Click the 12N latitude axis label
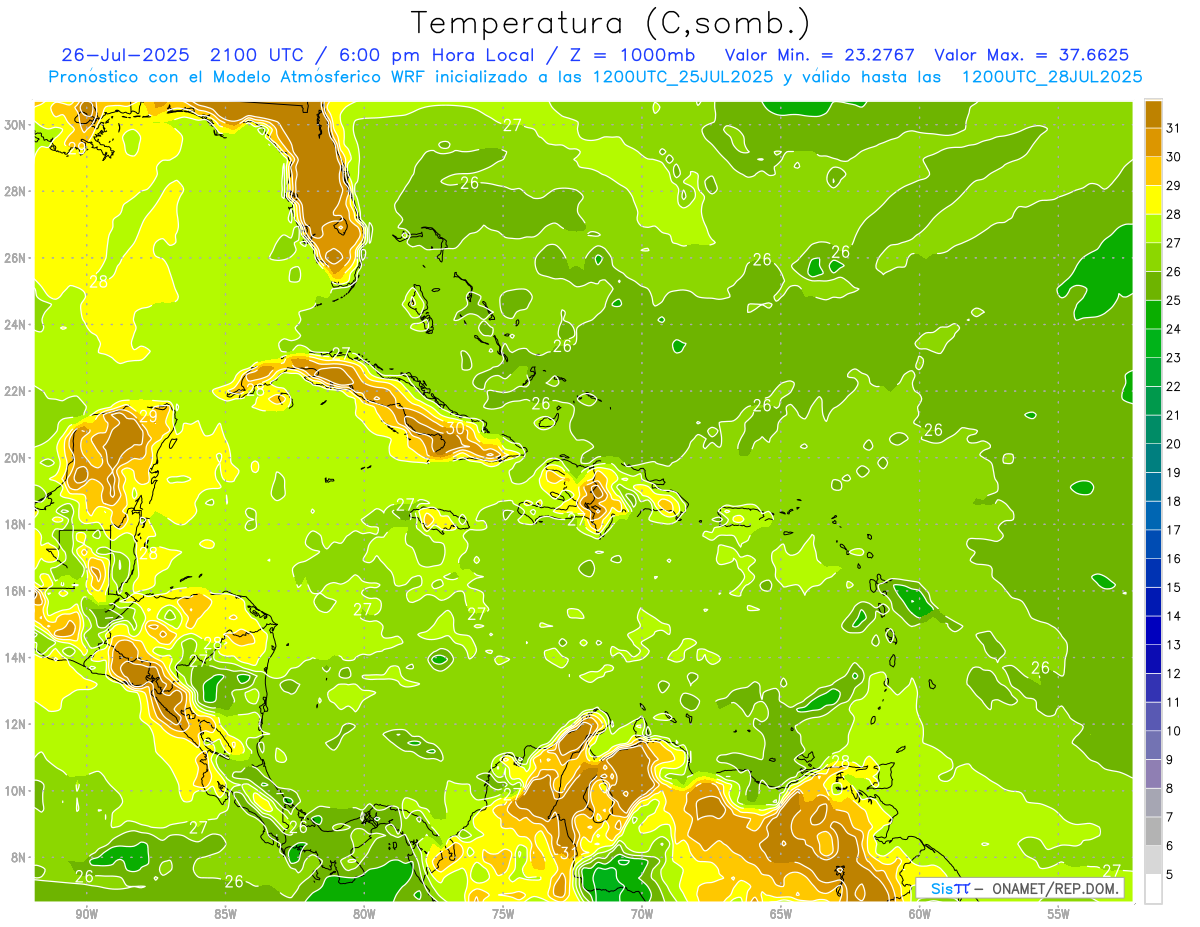 (17, 724)
